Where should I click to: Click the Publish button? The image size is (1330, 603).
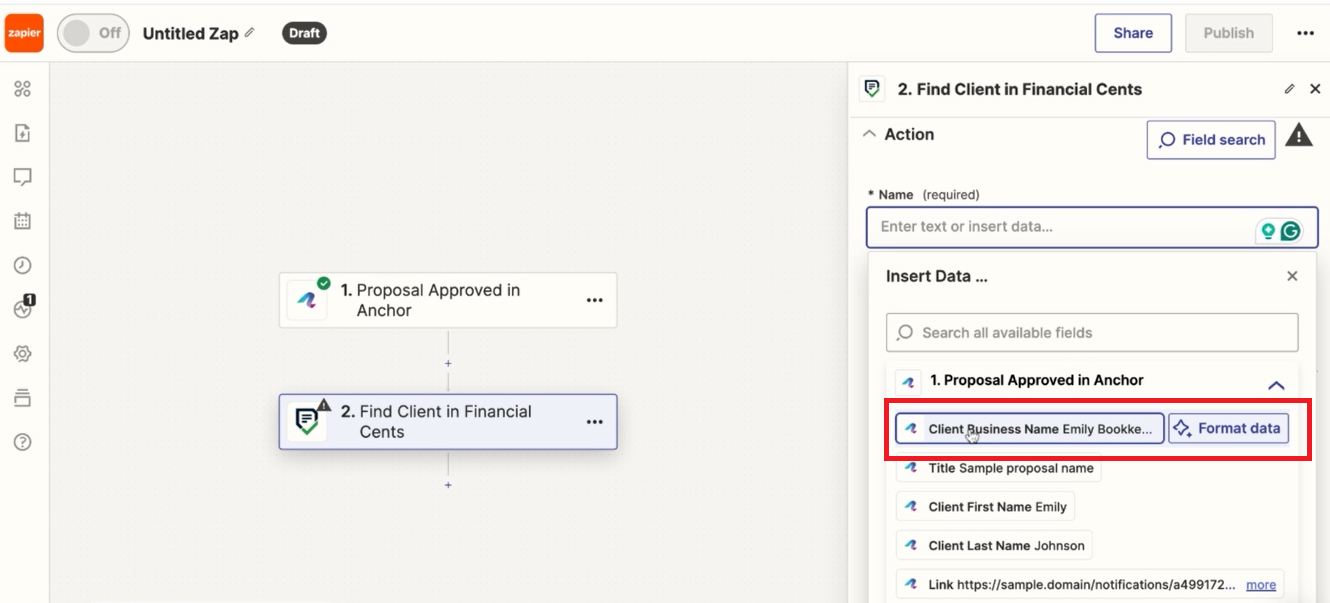click(x=1228, y=33)
